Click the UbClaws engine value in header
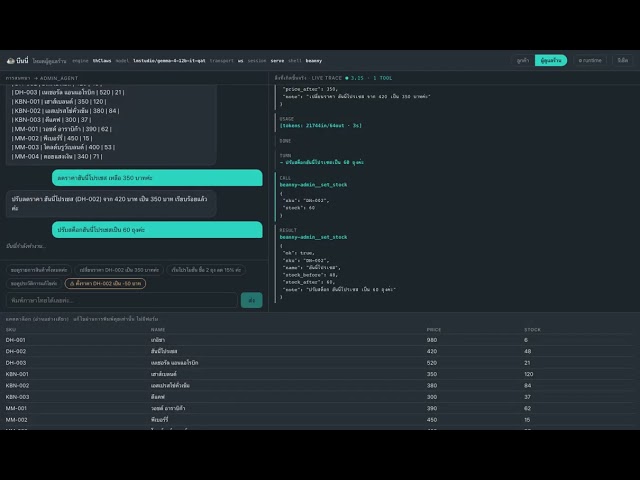This screenshot has height=480, width=640. (x=102, y=61)
